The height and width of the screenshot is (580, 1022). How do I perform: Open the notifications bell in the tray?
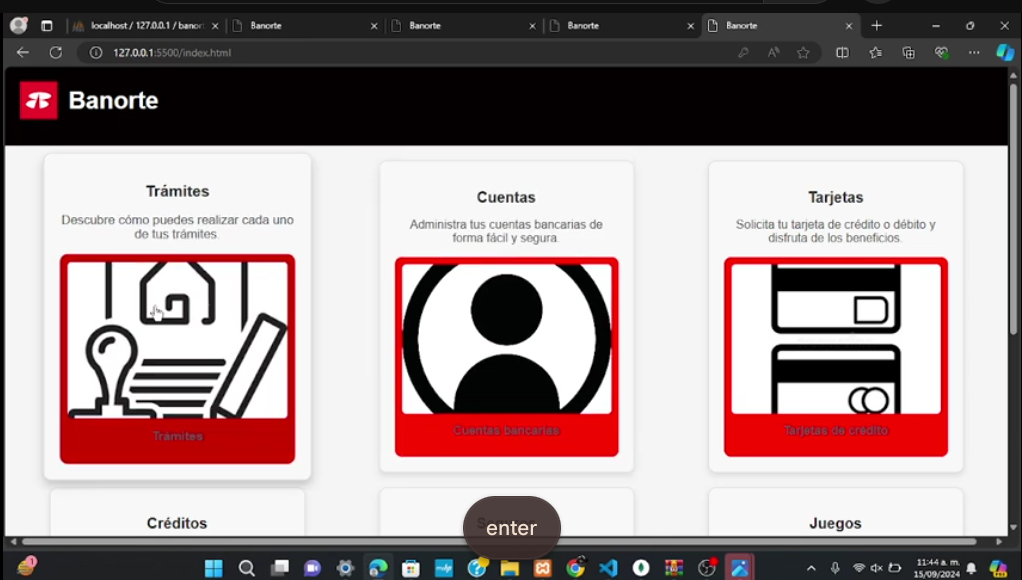click(x=971, y=568)
